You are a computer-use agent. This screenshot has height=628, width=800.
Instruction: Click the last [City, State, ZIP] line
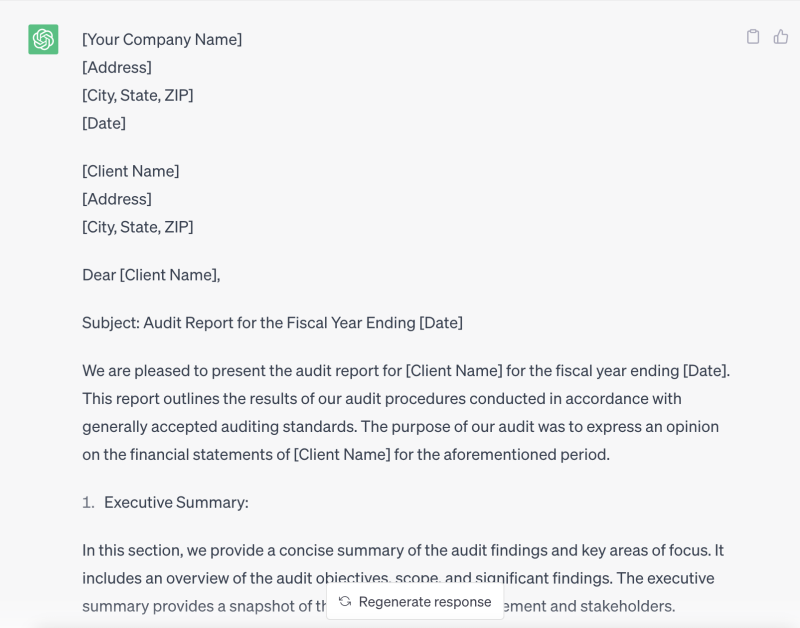coord(138,227)
